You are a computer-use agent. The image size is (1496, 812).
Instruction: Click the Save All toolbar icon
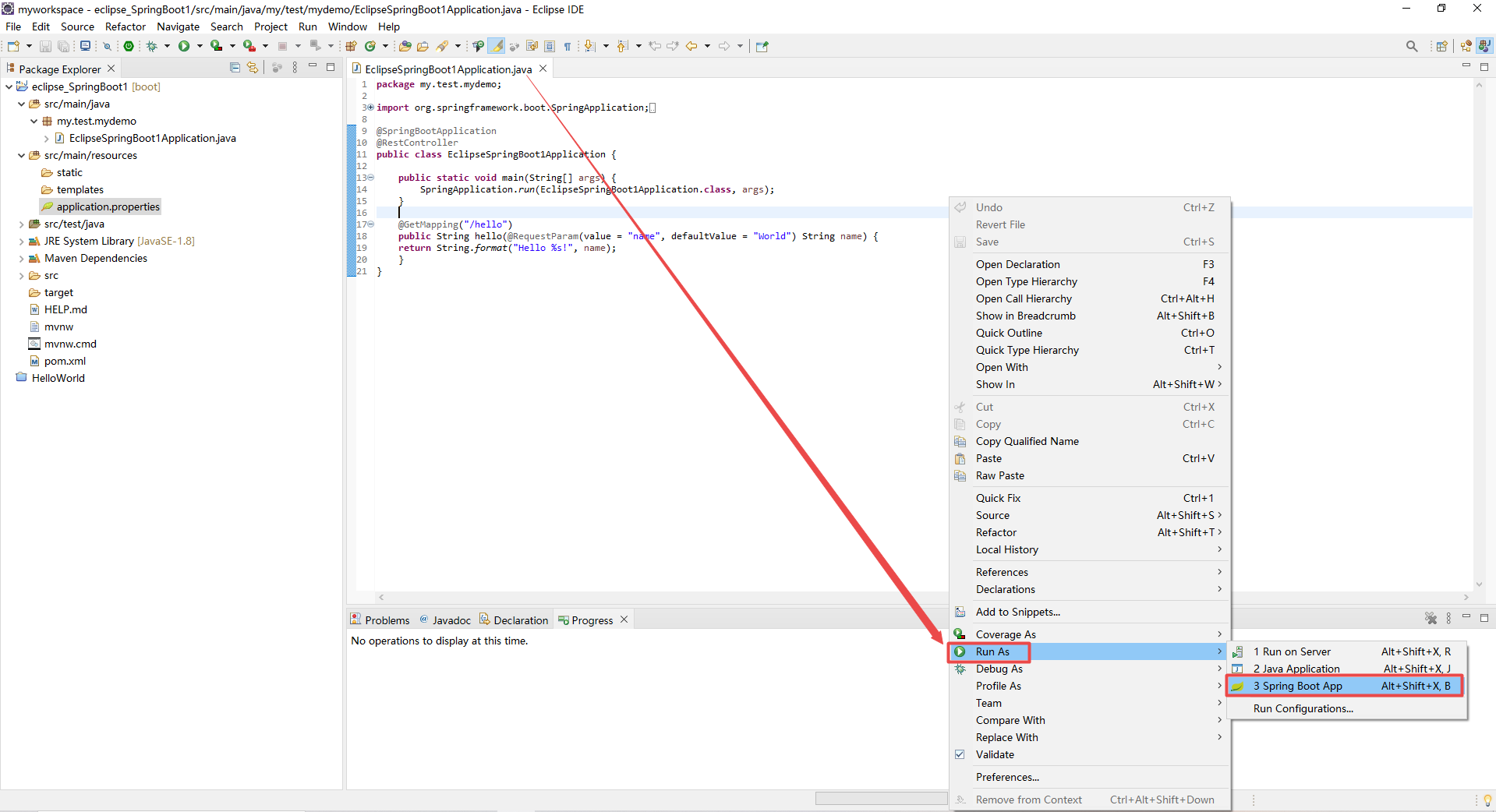(63, 46)
